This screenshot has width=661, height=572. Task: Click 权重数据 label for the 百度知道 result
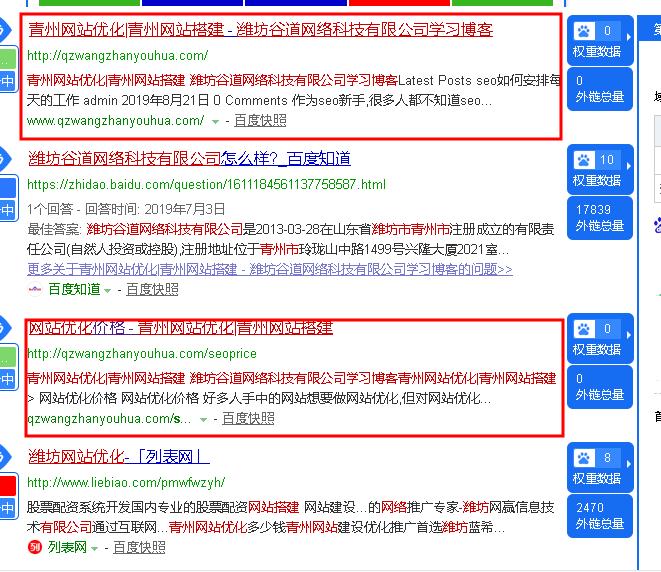click(x=597, y=181)
